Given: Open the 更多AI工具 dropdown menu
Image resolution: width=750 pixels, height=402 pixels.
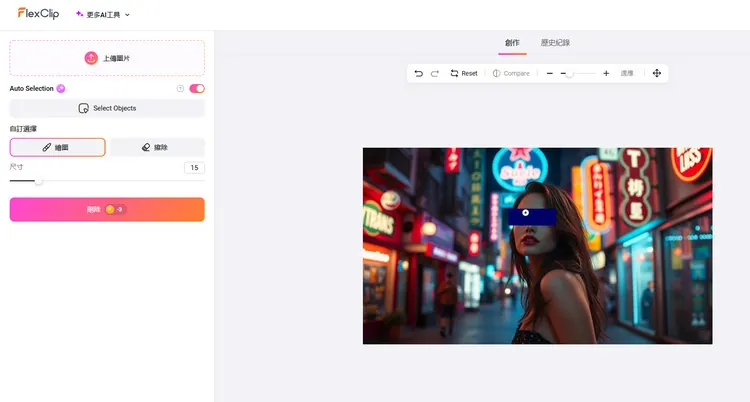Looking at the screenshot, I should click(x=103, y=14).
